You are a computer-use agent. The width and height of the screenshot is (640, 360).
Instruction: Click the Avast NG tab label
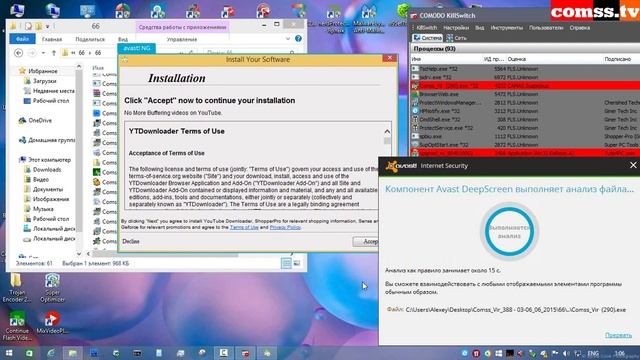coord(137,48)
